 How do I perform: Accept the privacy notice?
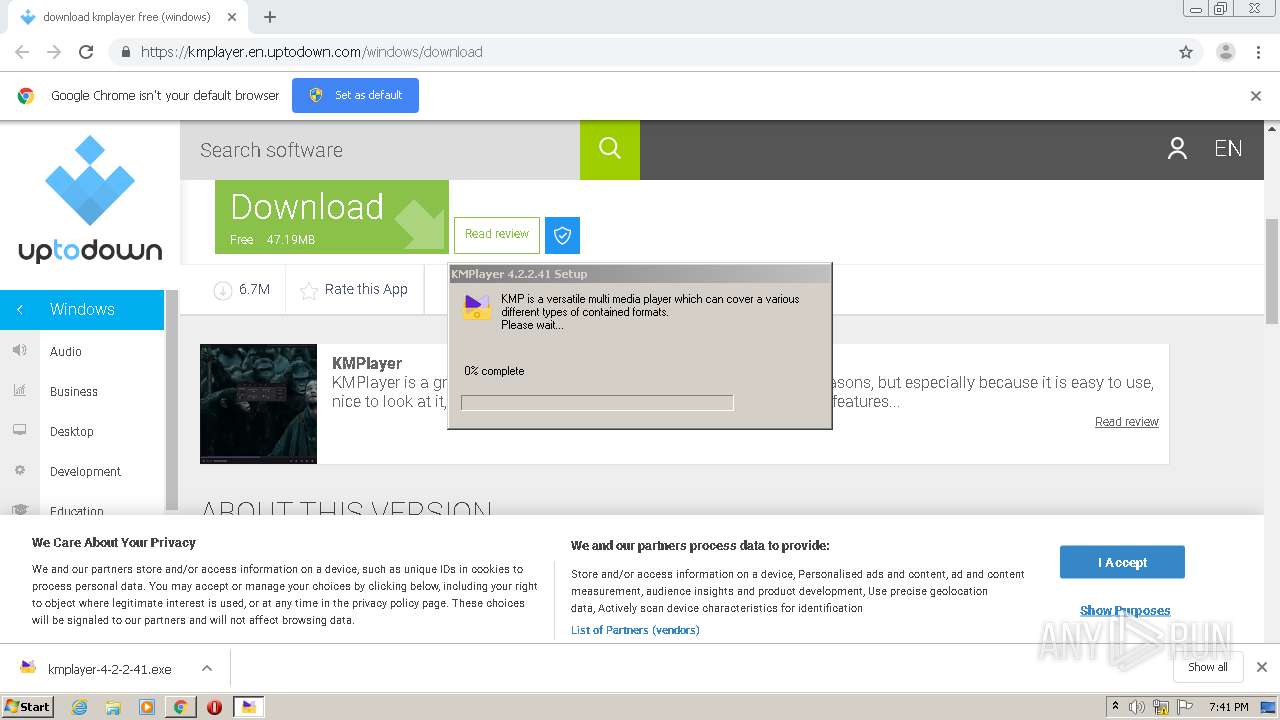pos(1122,562)
